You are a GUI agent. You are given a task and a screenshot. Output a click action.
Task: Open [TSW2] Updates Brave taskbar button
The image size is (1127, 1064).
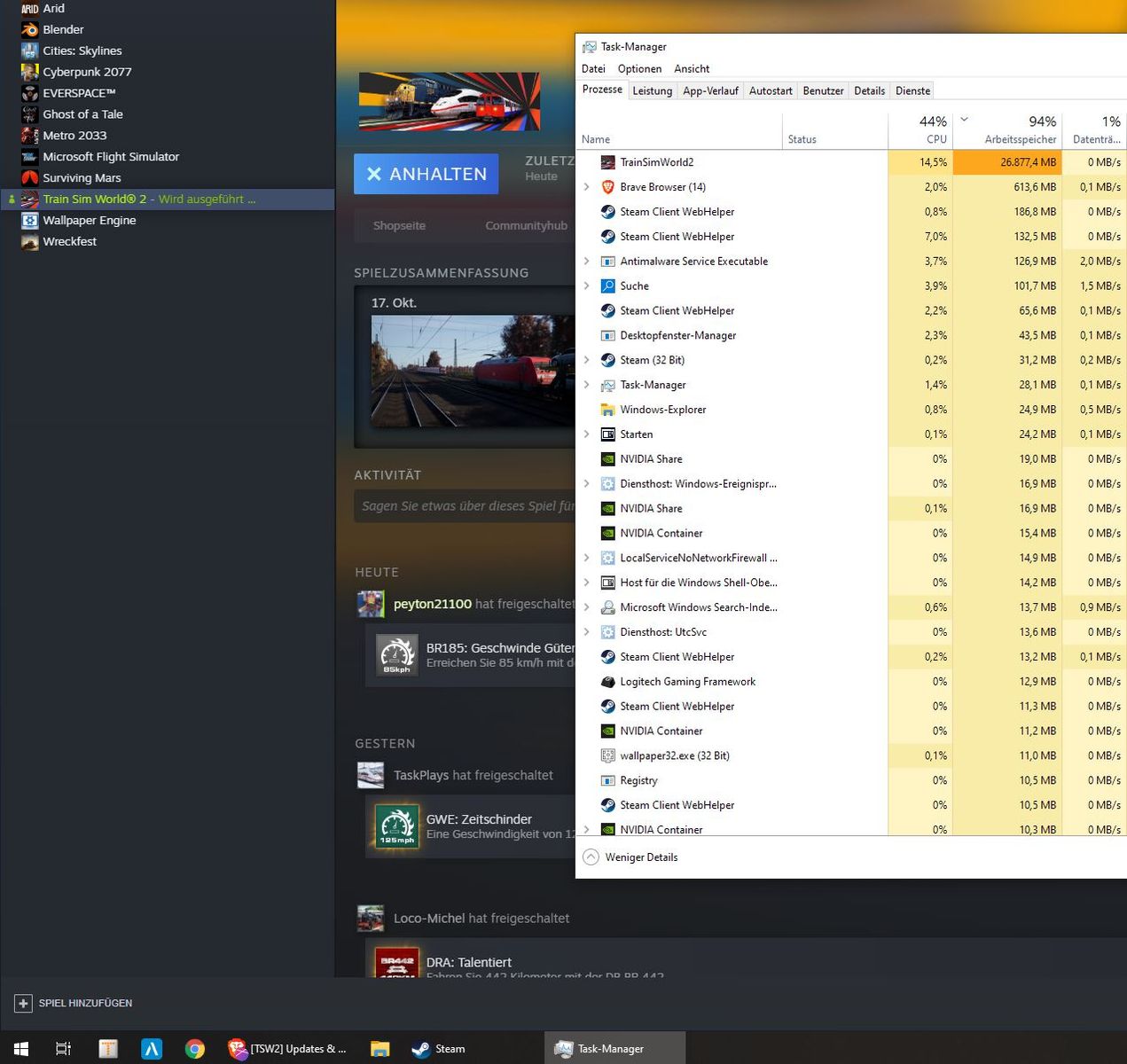[287, 1049]
